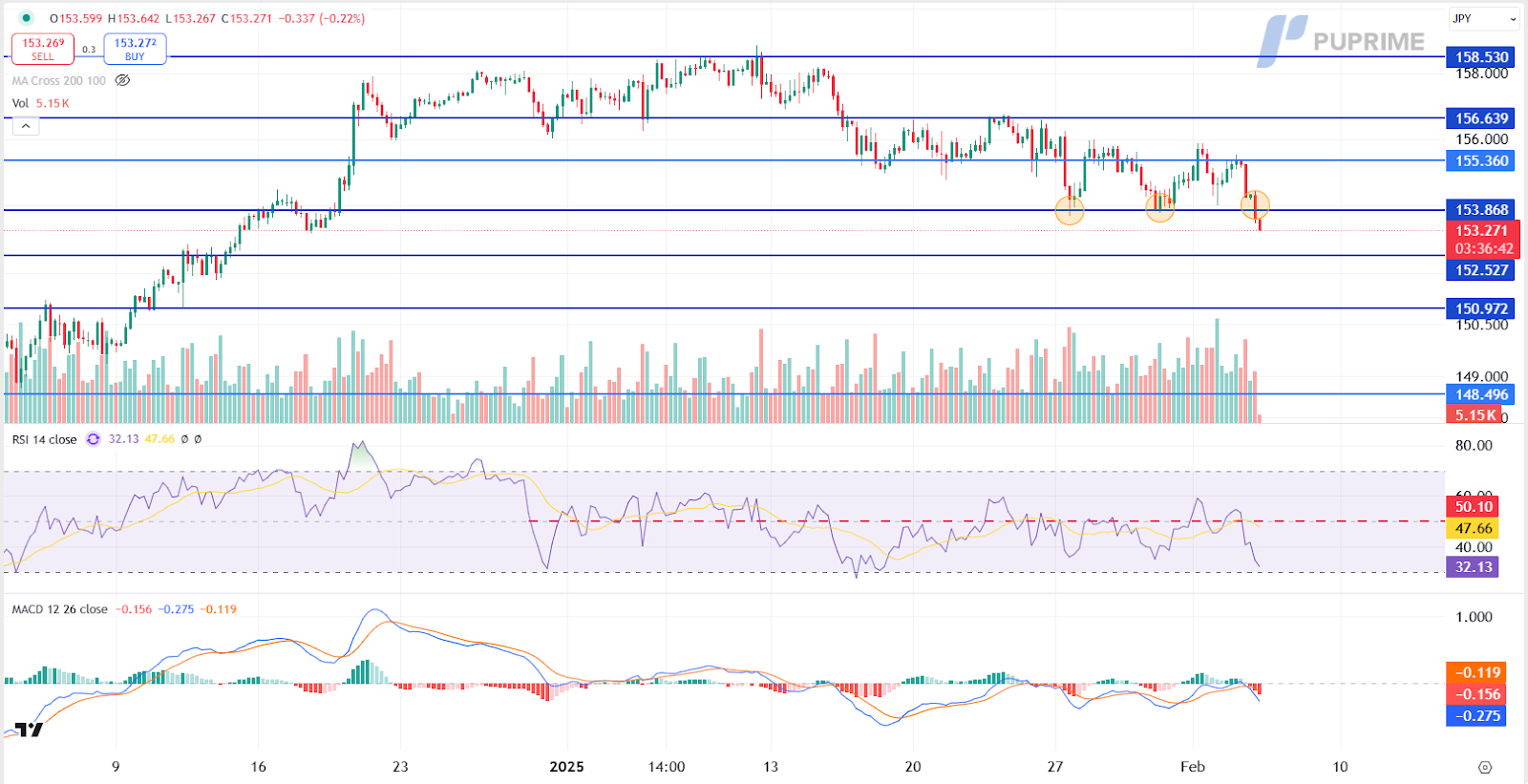Click the red 5.15K volume label

pyautogui.click(x=1475, y=415)
